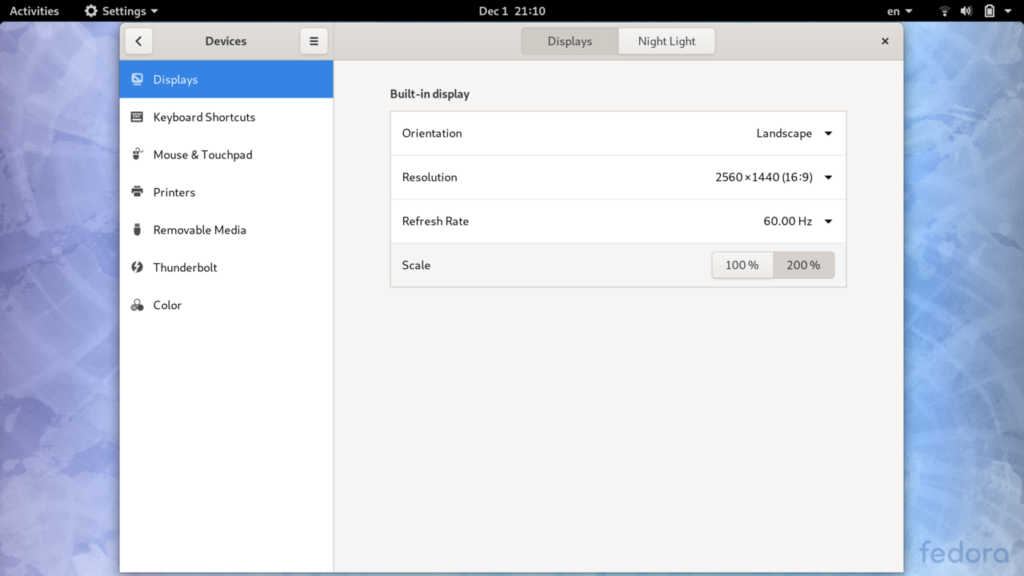Click the Built-in display heading
Screen dimensions: 1024x576
point(430,94)
